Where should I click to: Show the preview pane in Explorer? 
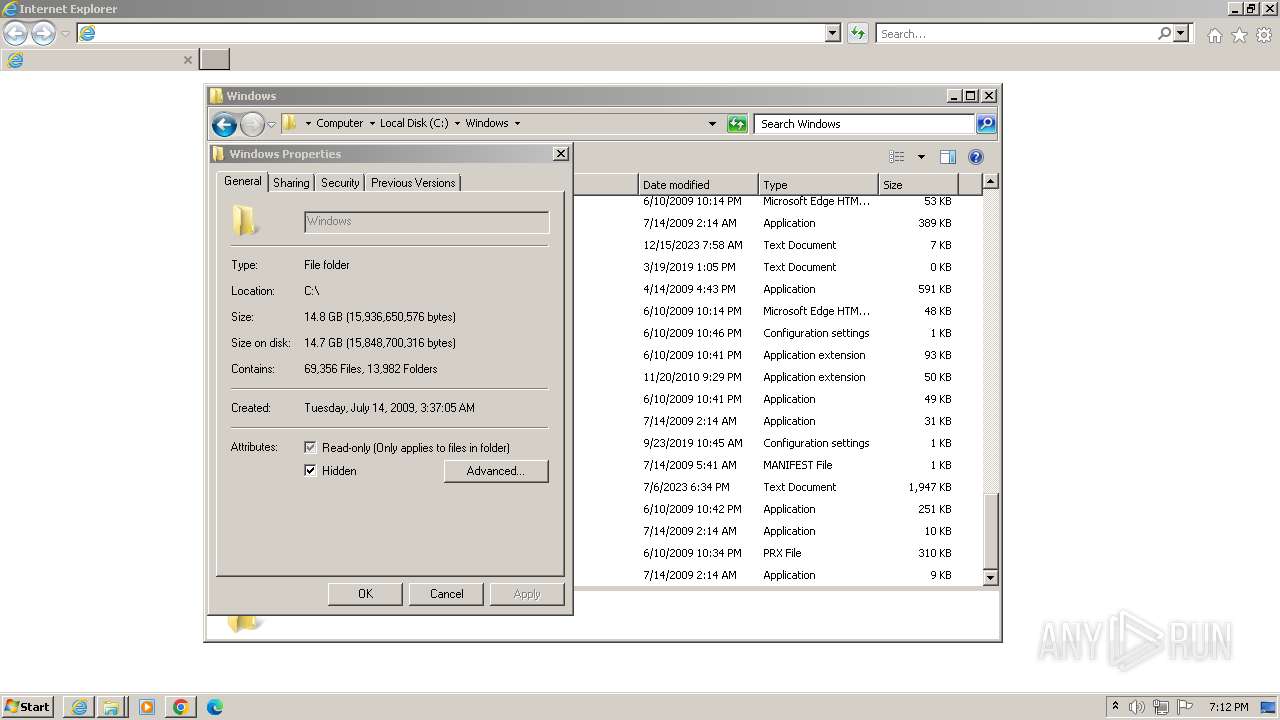(948, 157)
